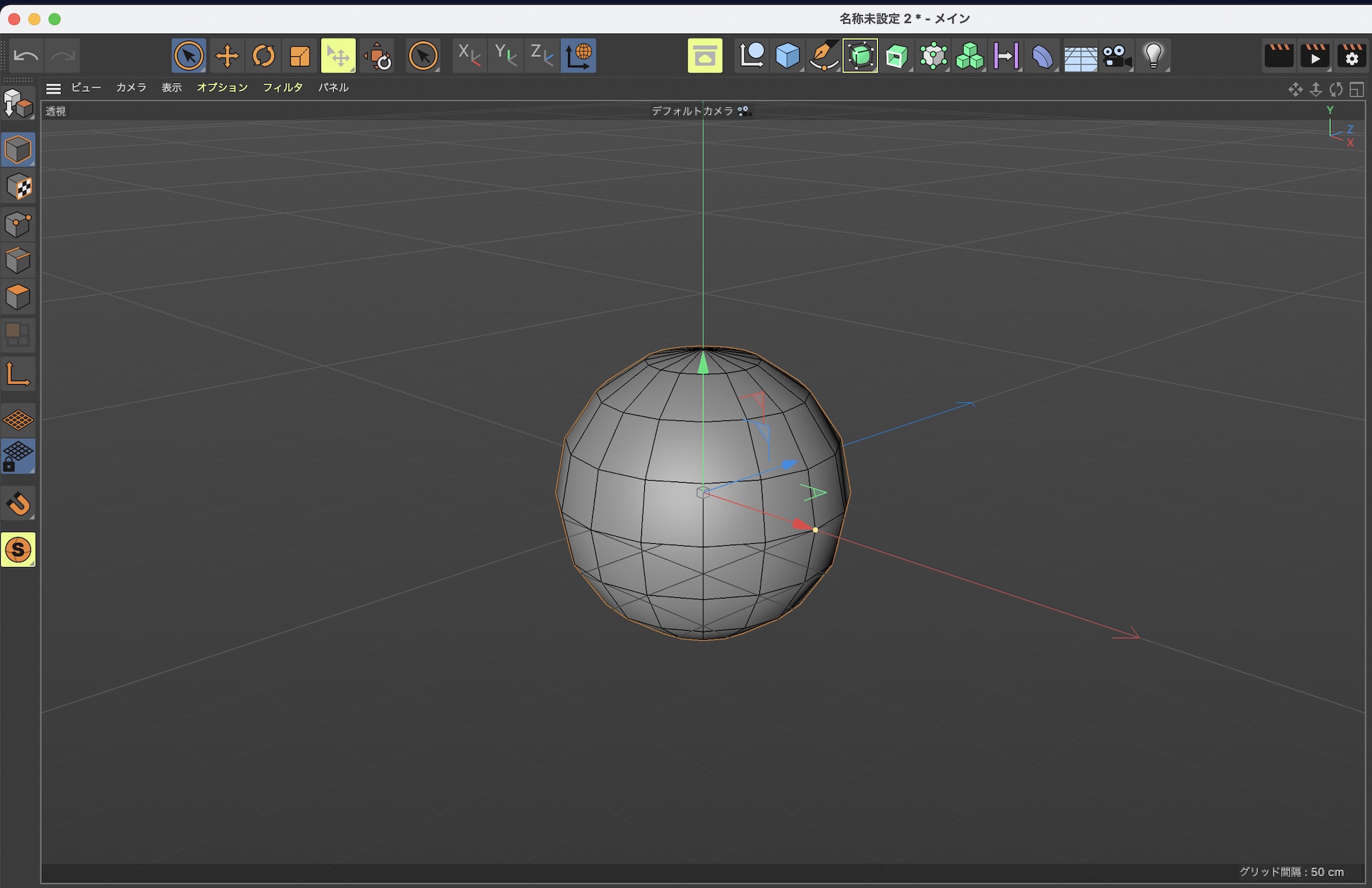This screenshot has height=888, width=1372.
Task: Add a Light object
Action: pos(1153,56)
